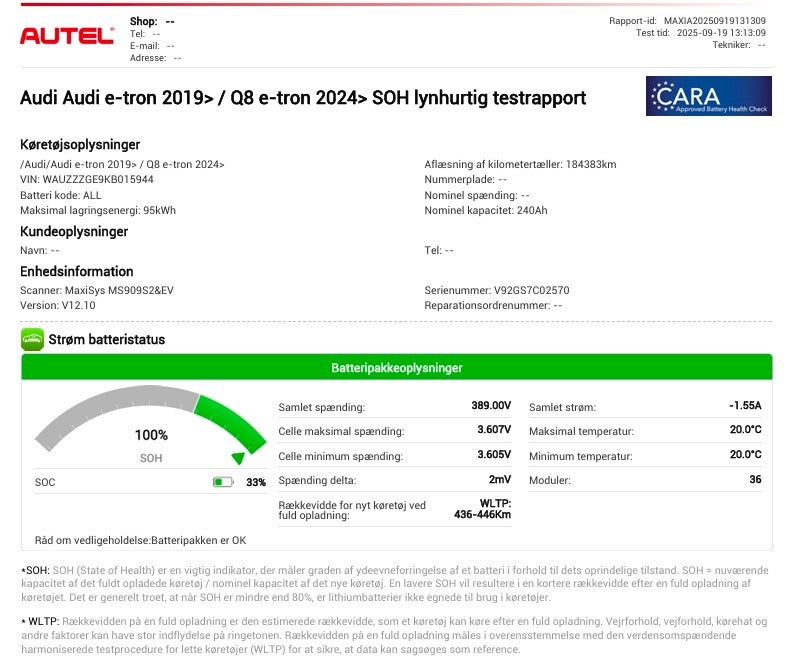Click the green car icon beside Strøm batteristatus

coord(32,340)
